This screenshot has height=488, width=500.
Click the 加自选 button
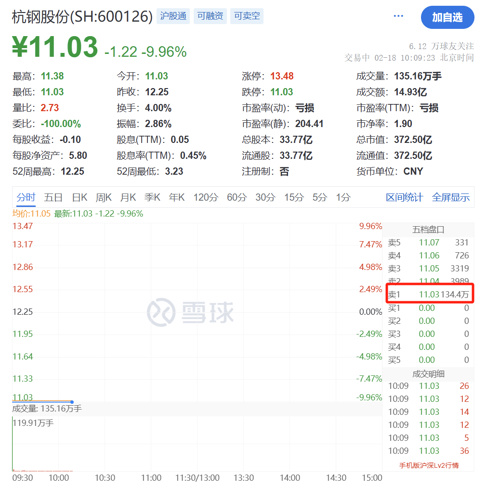(x=447, y=17)
